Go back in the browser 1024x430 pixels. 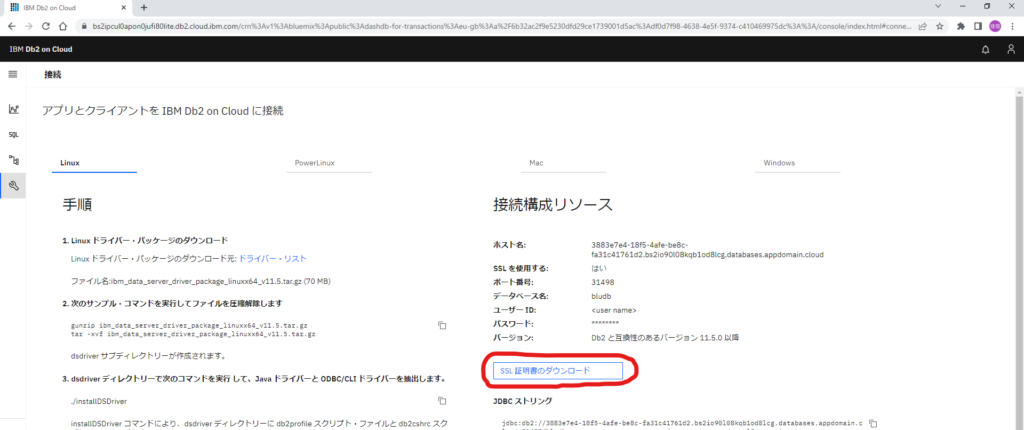[12, 27]
